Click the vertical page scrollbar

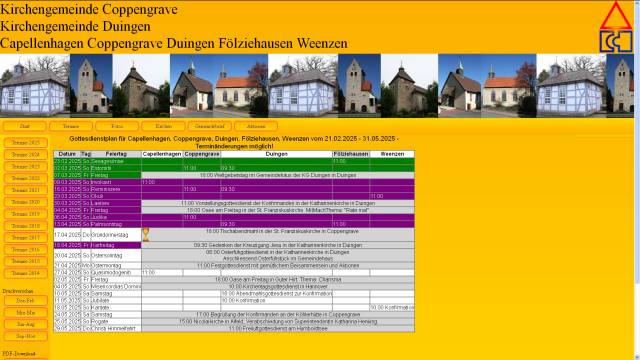coord(637,180)
